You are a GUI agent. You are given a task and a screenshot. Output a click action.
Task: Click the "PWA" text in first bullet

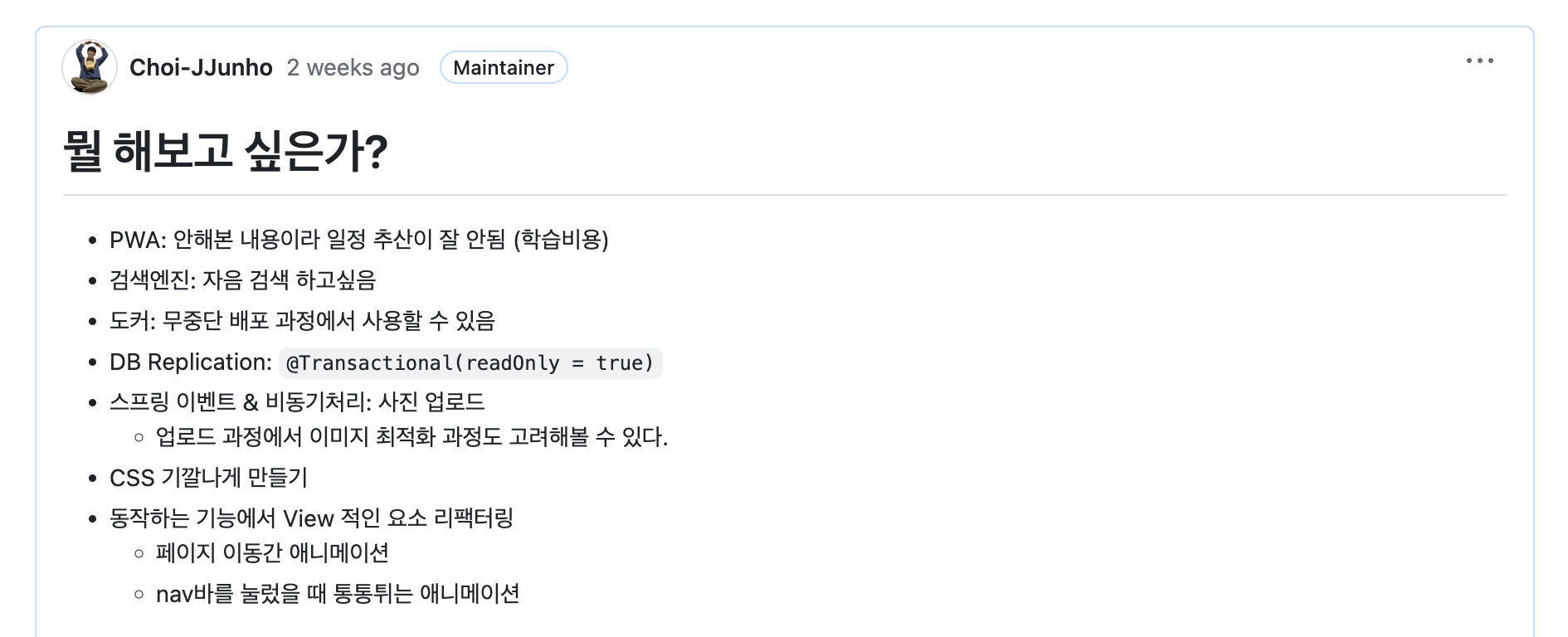(x=134, y=241)
